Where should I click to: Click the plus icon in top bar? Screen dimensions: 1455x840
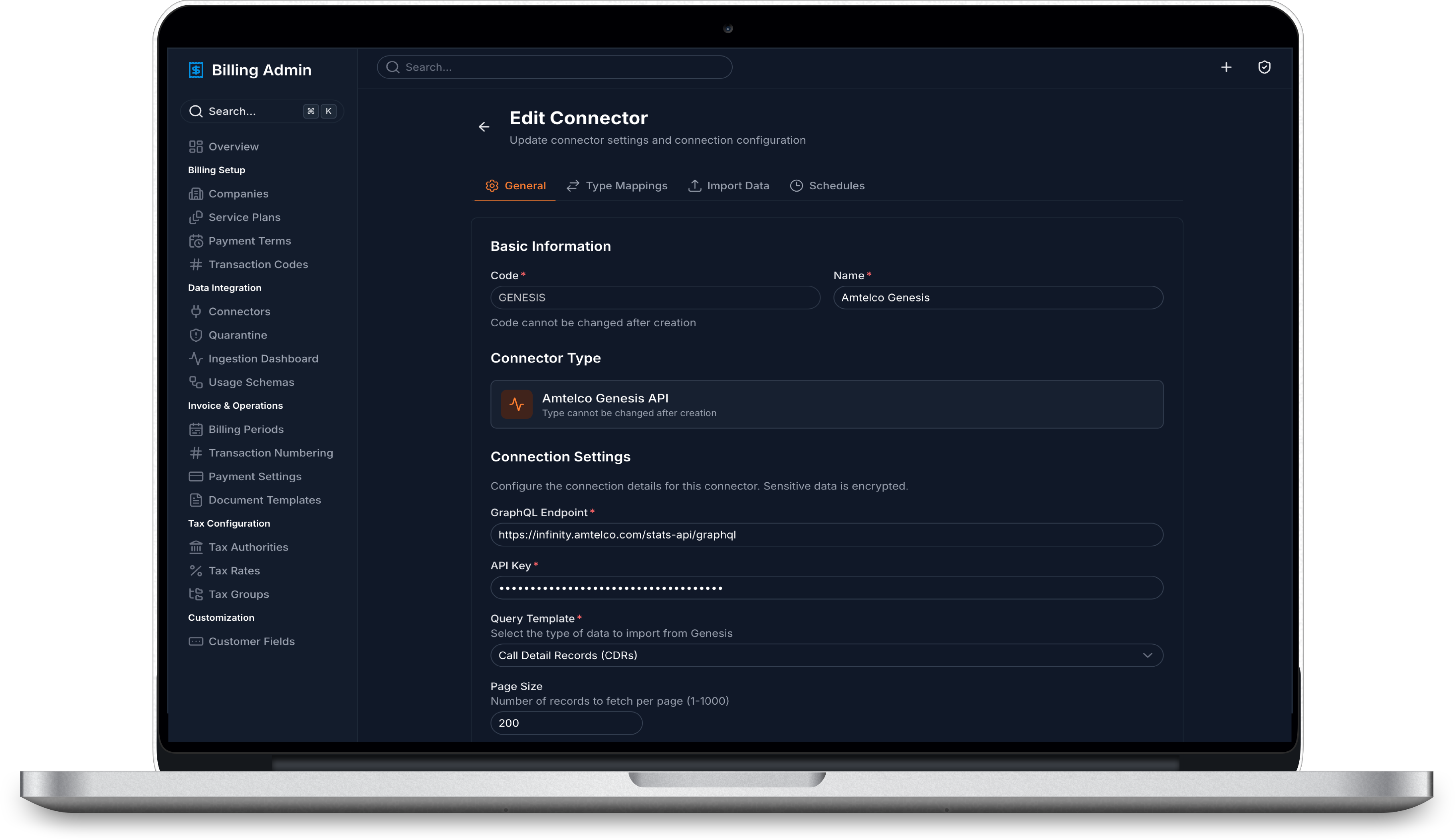(x=1226, y=67)
